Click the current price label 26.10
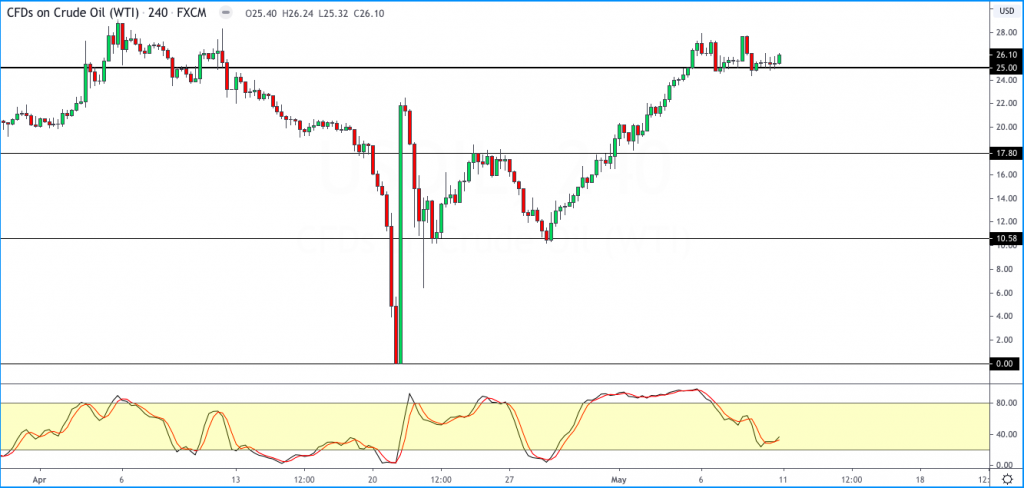Viewport: 1024px width, 488px height. [x=1006, y=56]
